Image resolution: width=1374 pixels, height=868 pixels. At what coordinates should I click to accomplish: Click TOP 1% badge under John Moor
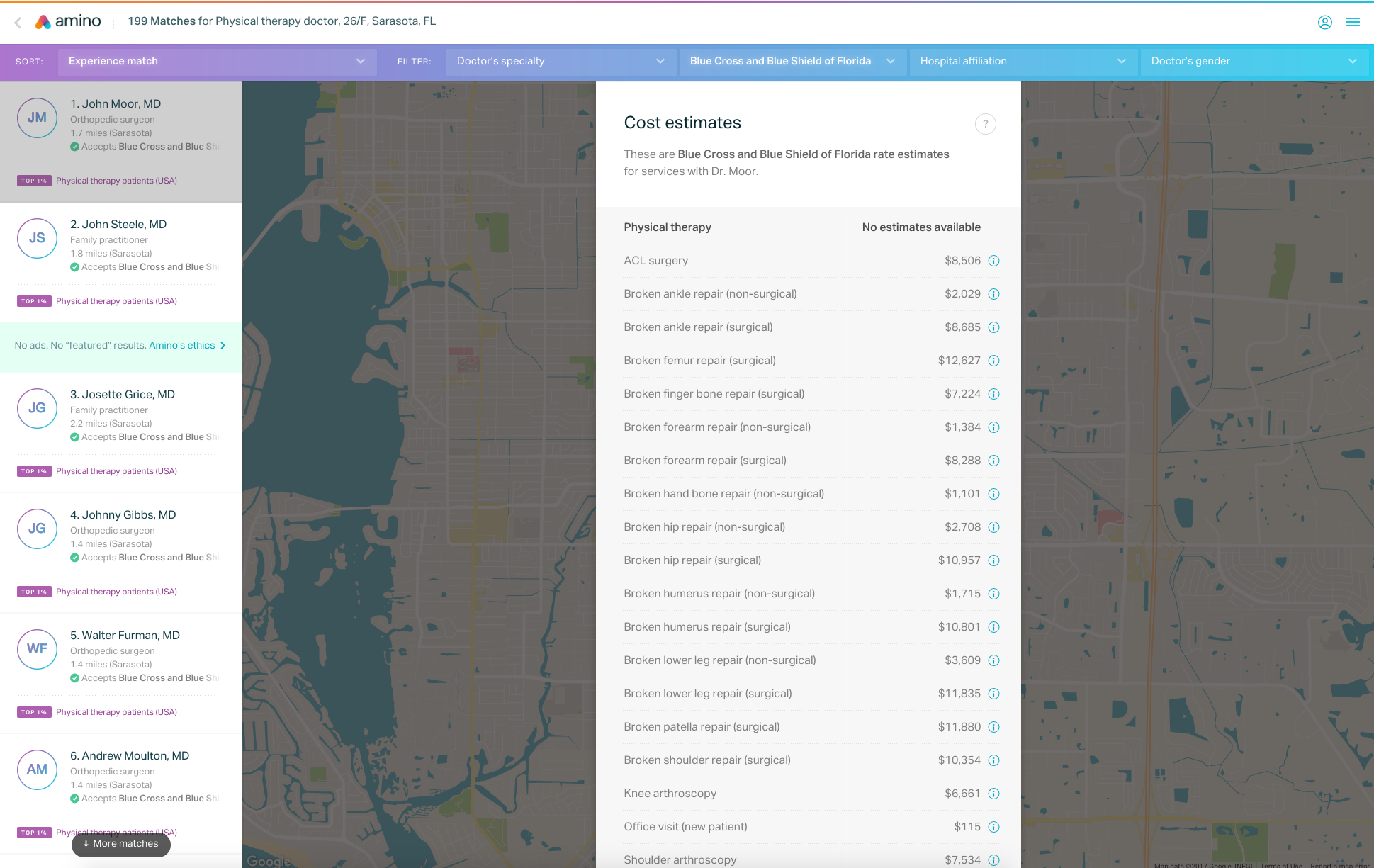[x=34, y=181]
